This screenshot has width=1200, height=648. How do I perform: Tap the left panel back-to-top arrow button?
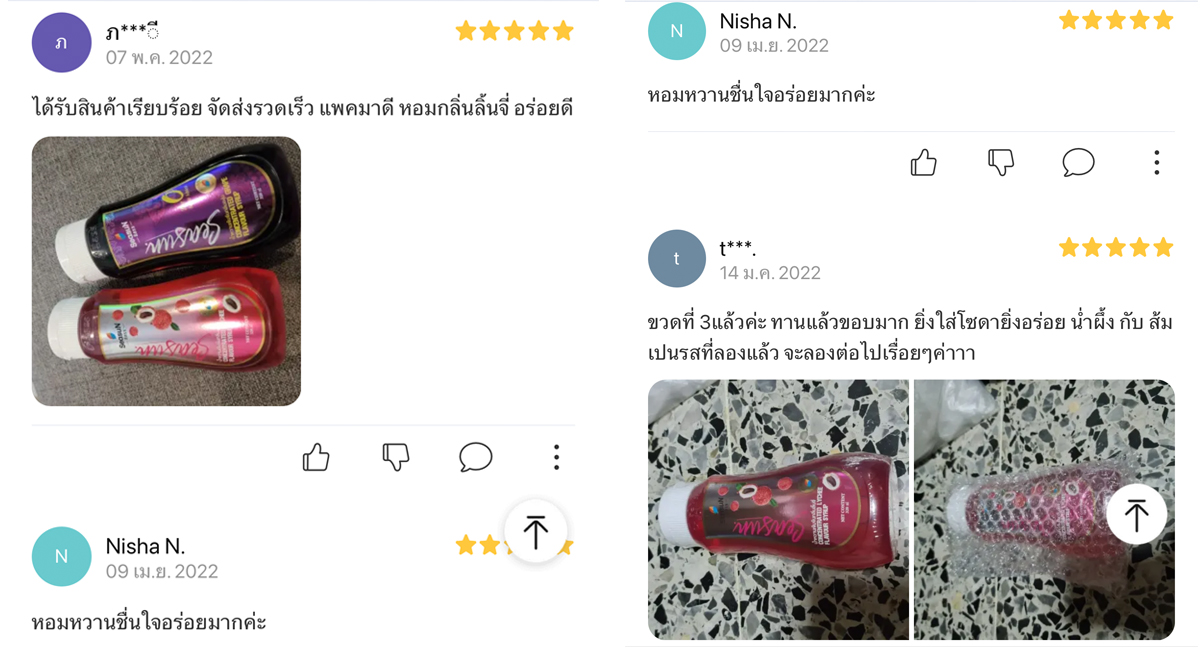(x=536, y=531)
